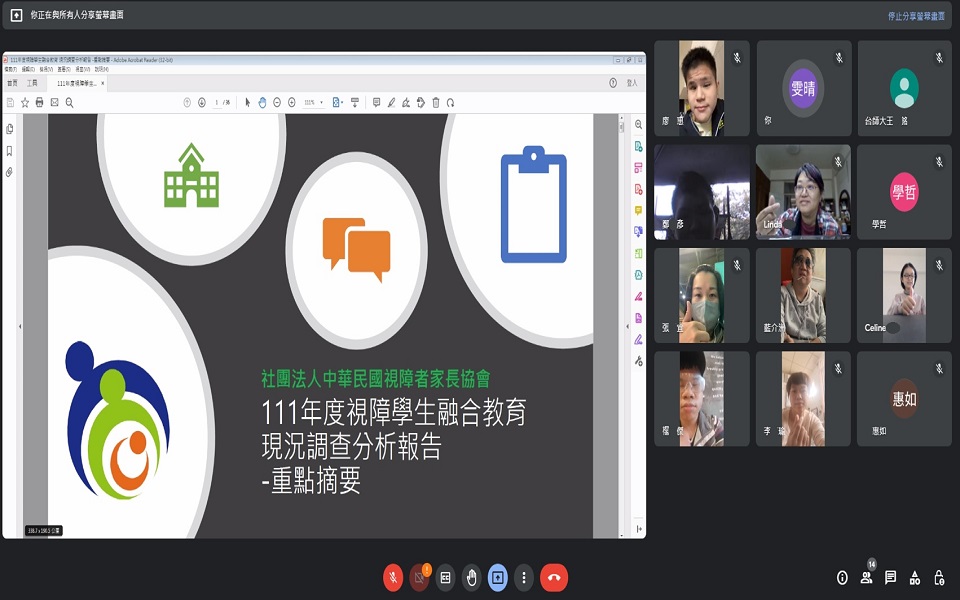This screenshot has height=600, width=960.
Task: Click 停止分享螢幕畫面 to stop sharing
Action: 916,16
